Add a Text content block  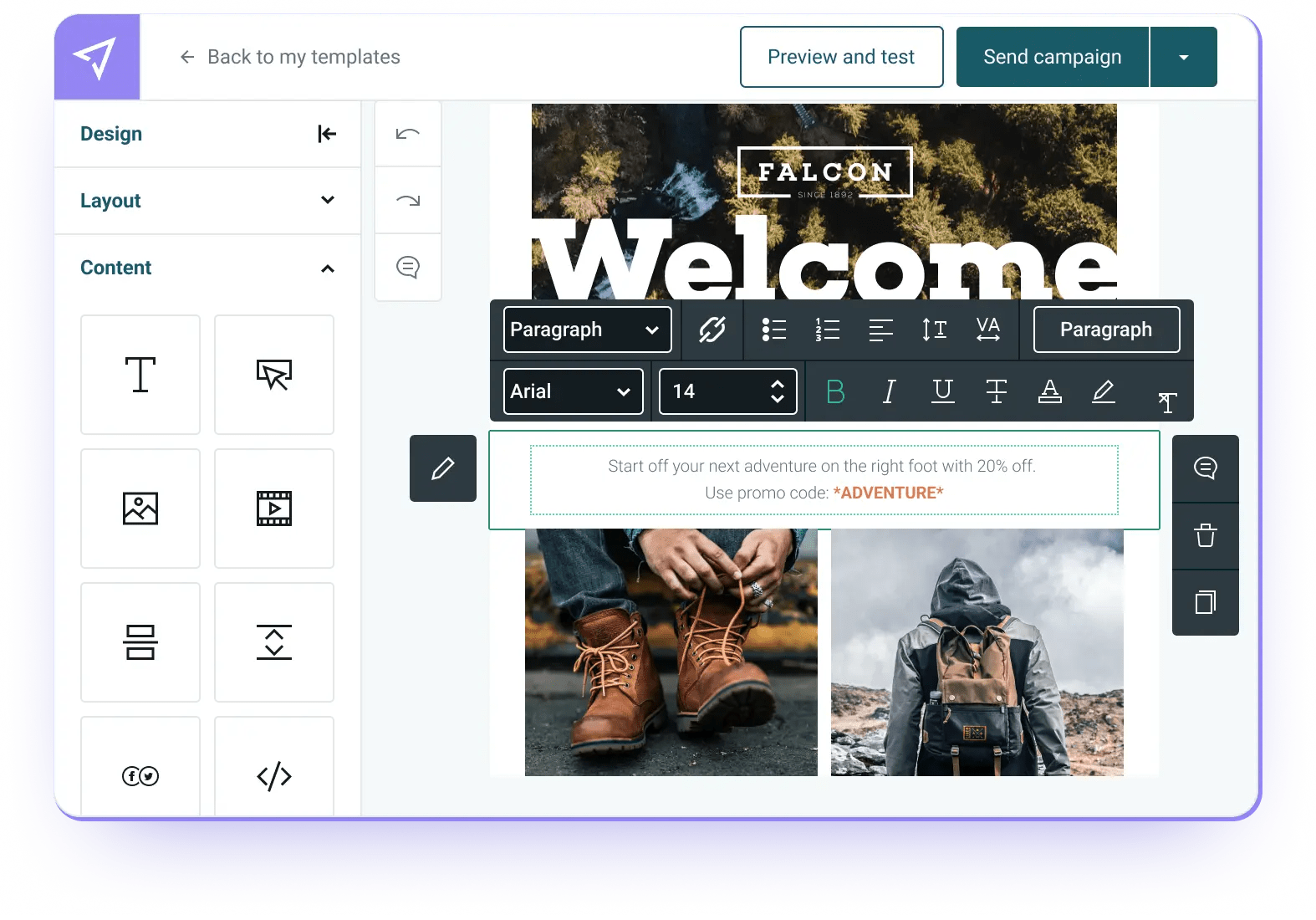tap(140, 375)
